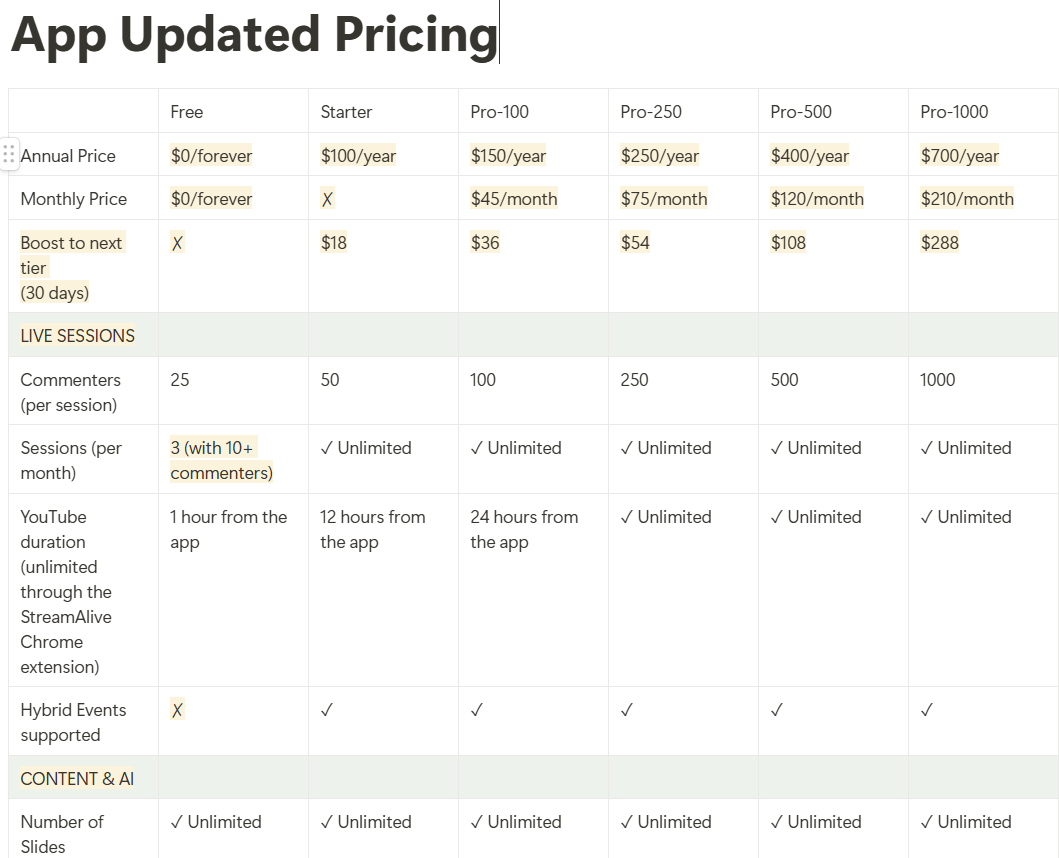
Task: Click the Monthly Price row label
Action: pyautogui.click(x=74, y=199)
